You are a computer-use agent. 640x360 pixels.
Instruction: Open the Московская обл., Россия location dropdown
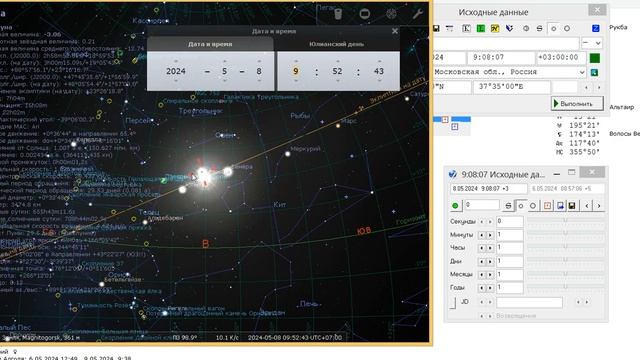582,72
